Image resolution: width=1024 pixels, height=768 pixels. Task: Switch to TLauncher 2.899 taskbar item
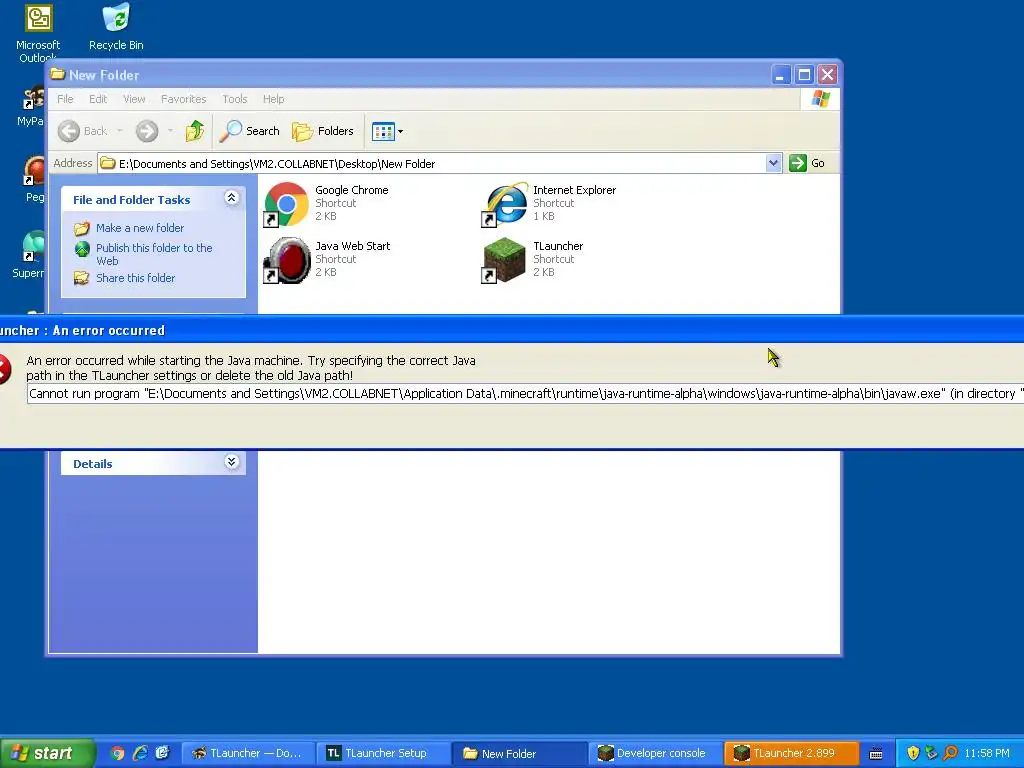point(792,754)
